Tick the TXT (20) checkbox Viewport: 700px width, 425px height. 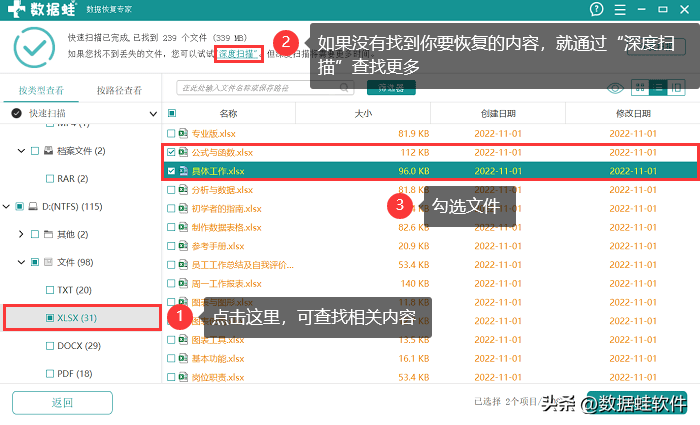[50, 290]
